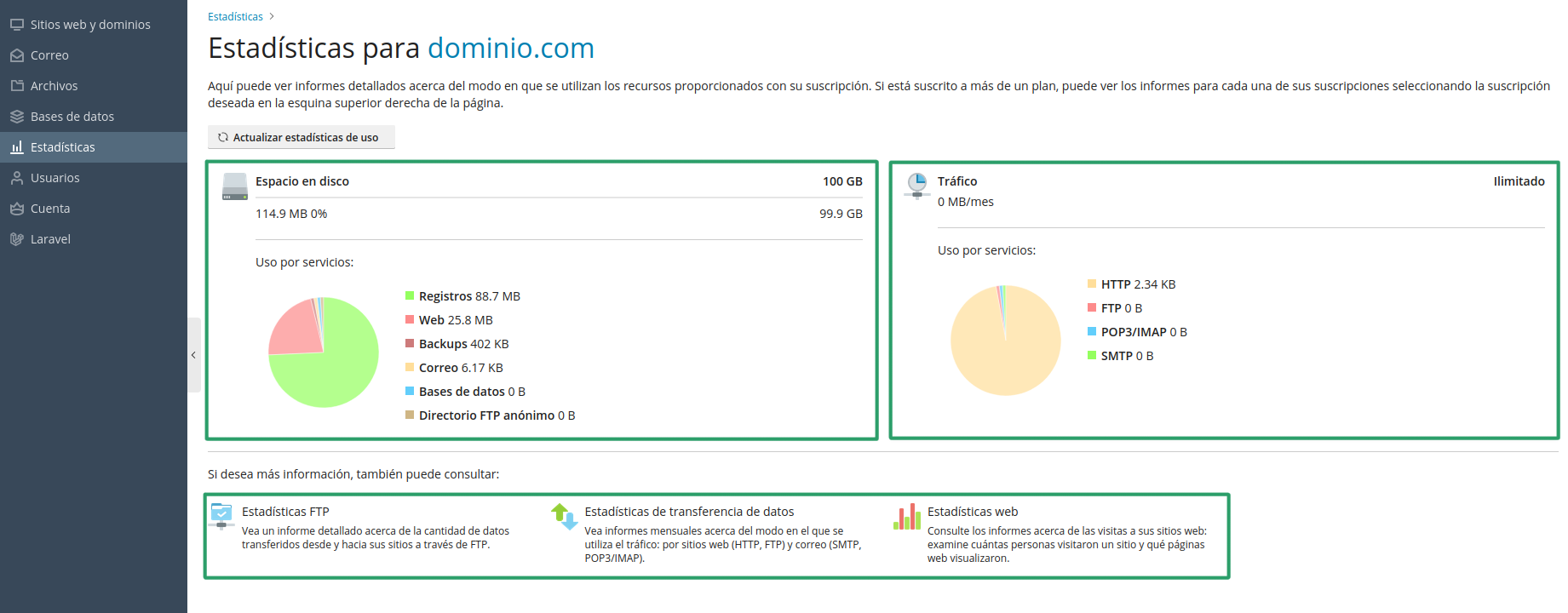The height and width of the screenshot is (613, 1568).
Task: Collapse the sidebar with the arrow handle
Action: tap(193, 355)
